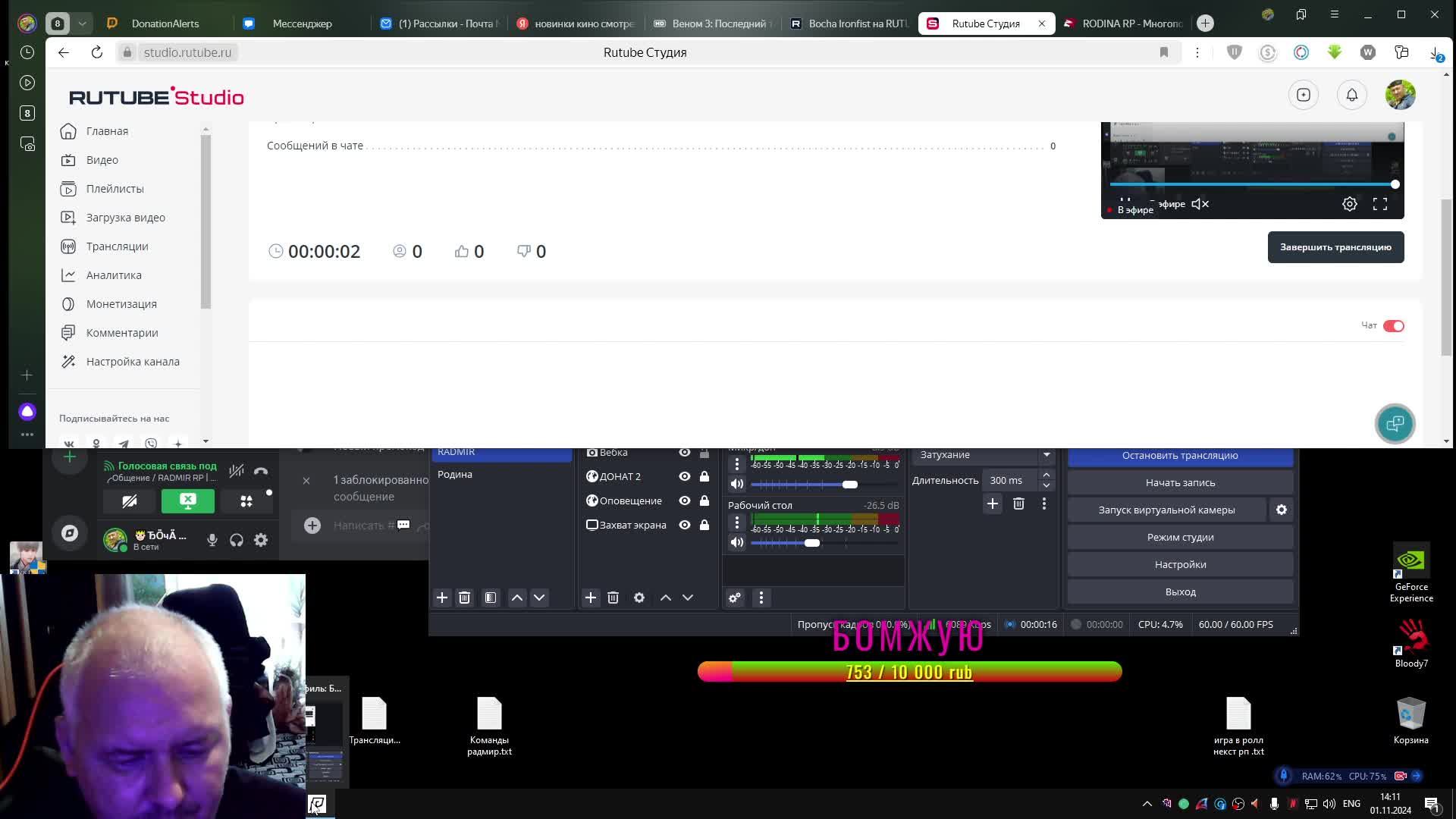Click Завершить трансляцию button

pyautogui.click(x=1335, y=247)
